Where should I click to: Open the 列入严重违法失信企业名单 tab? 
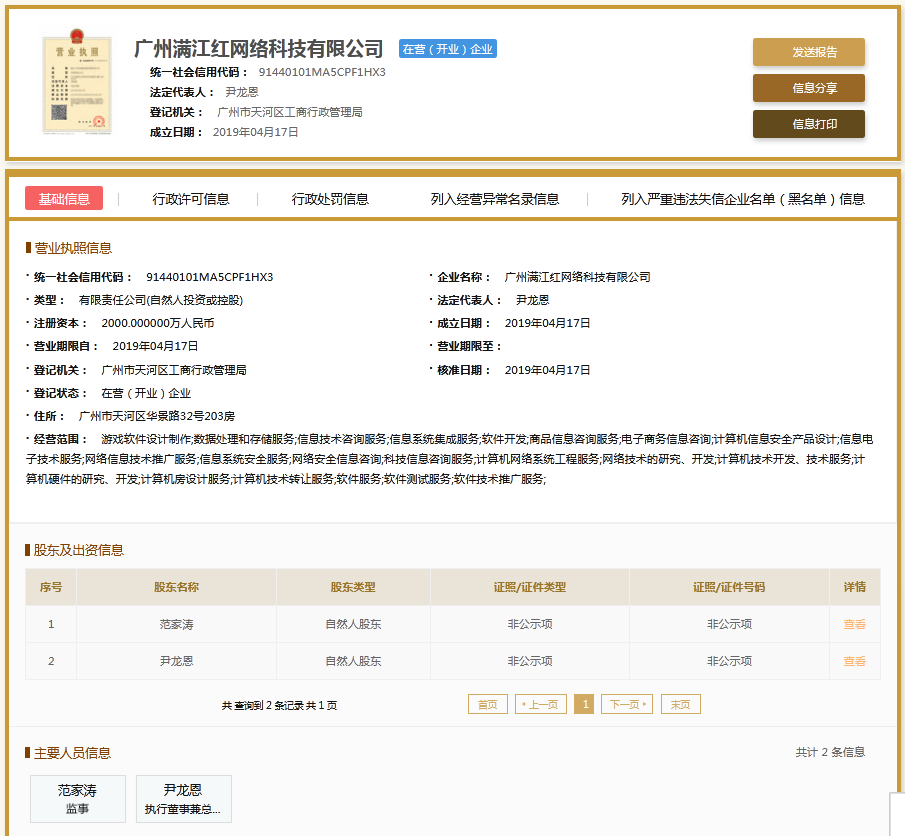[x=742, y=199]
